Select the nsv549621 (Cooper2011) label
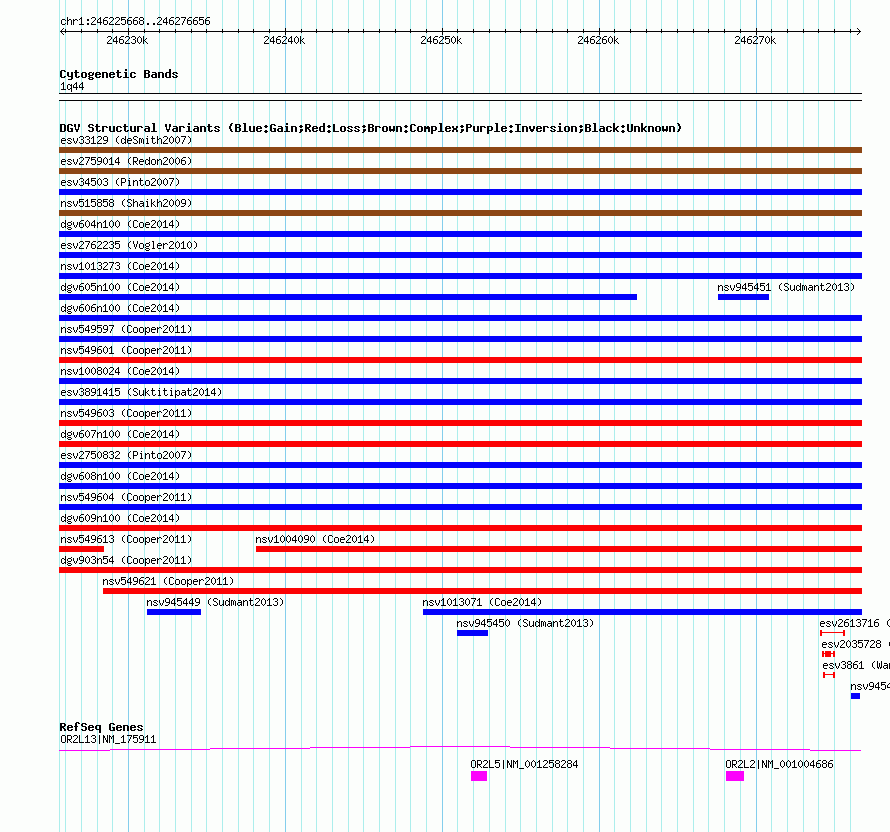 [168, 581]
